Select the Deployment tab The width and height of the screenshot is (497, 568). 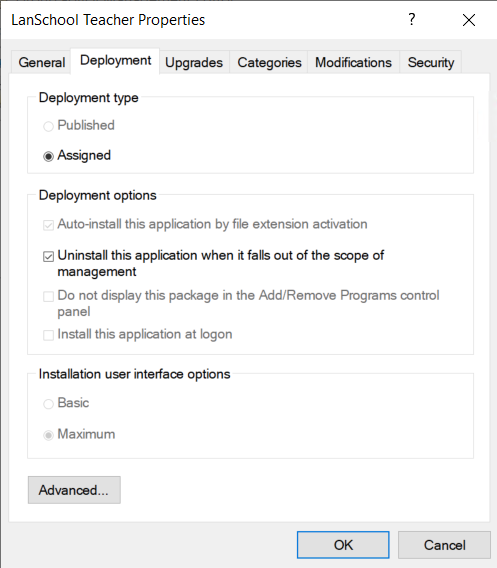pos(115,60)
